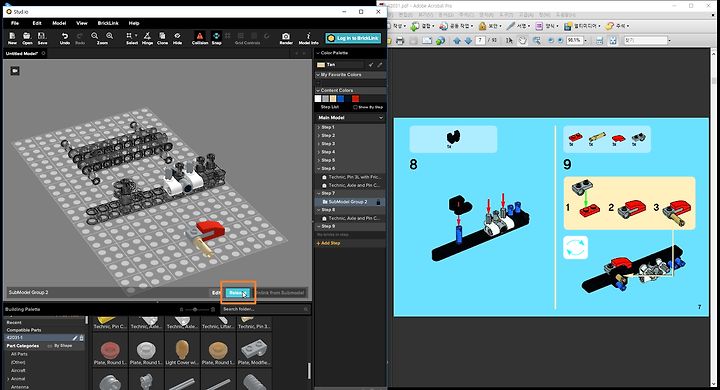Open the Model menu

pos(59,23)
